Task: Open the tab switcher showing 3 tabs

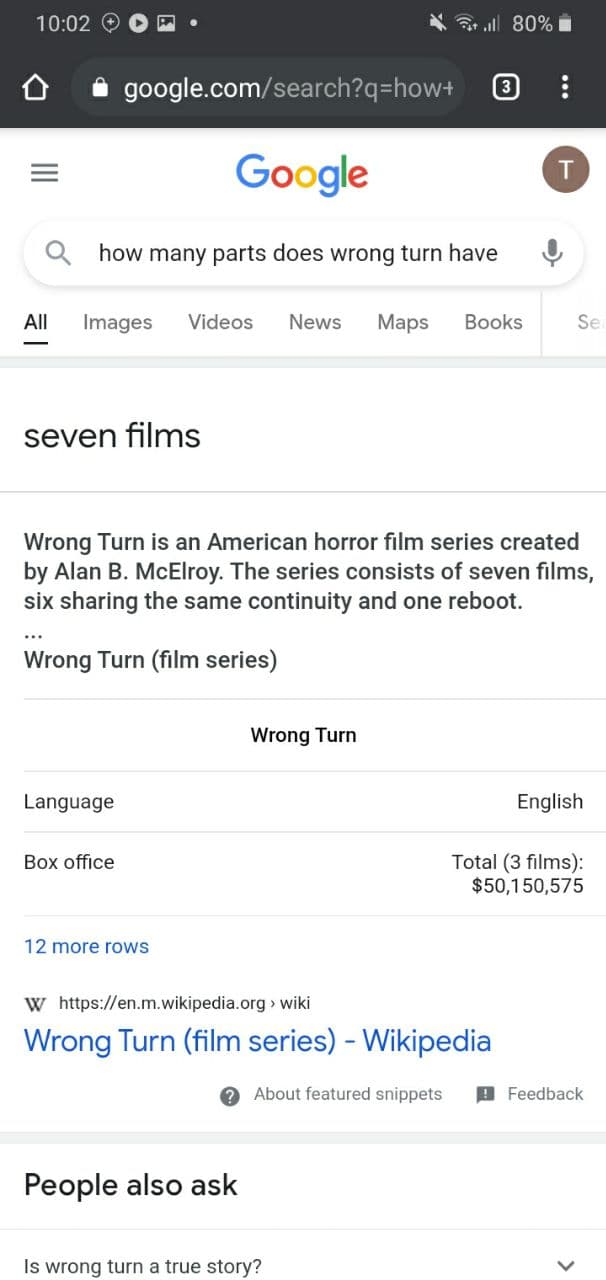Action: [x=506, y=88]
